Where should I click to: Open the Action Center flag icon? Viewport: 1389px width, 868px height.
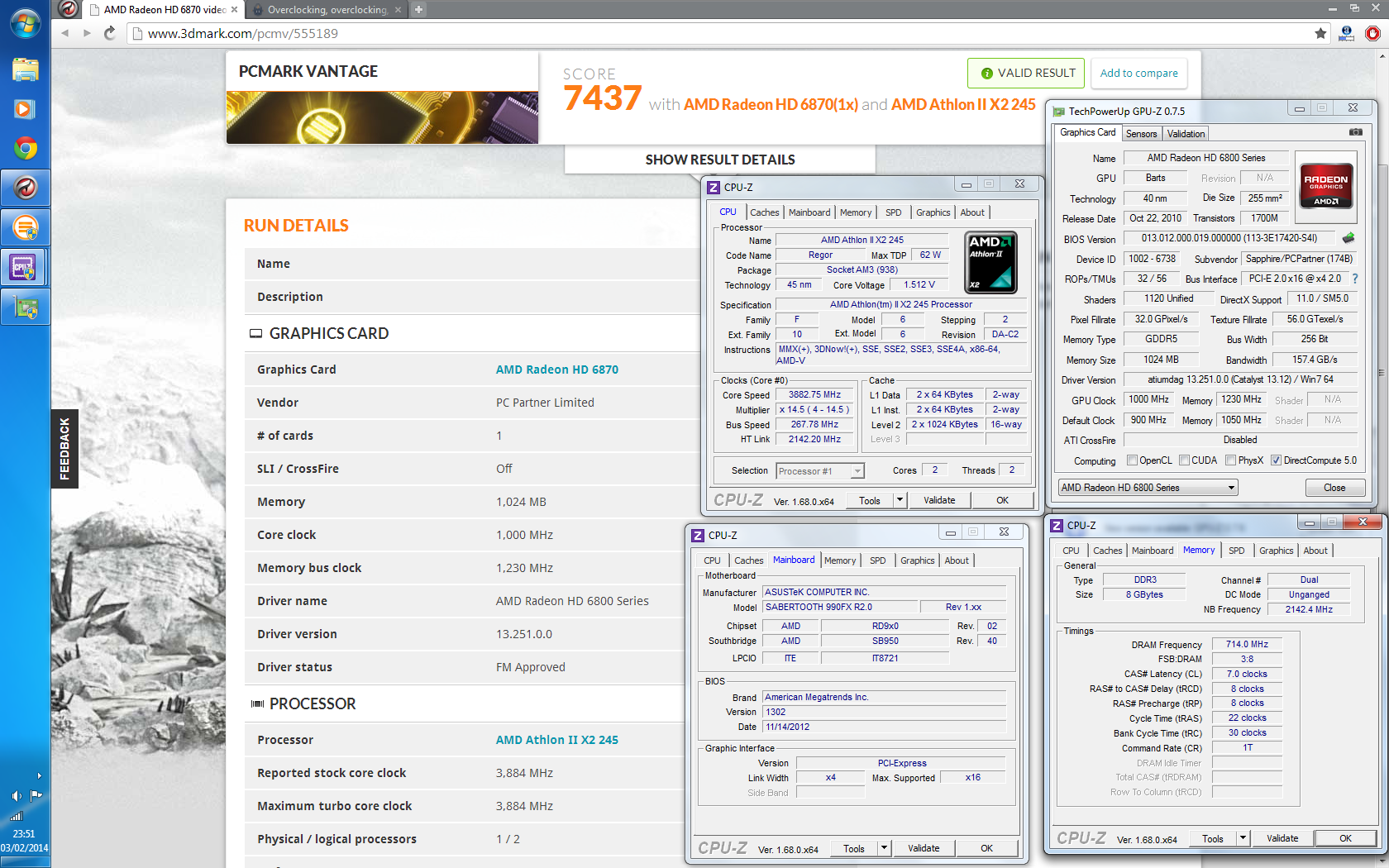pos(36,796)
